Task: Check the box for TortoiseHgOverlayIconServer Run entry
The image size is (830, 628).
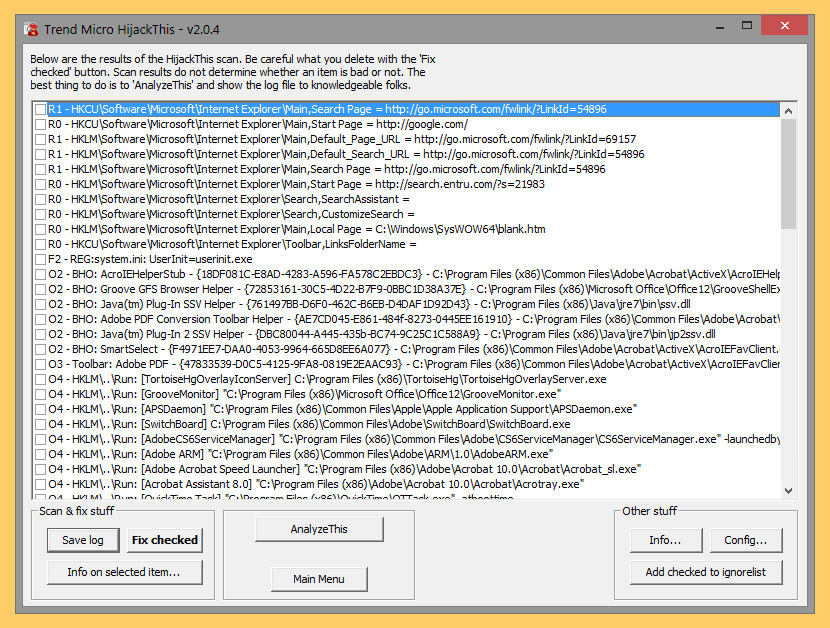Action: point(40,379)
